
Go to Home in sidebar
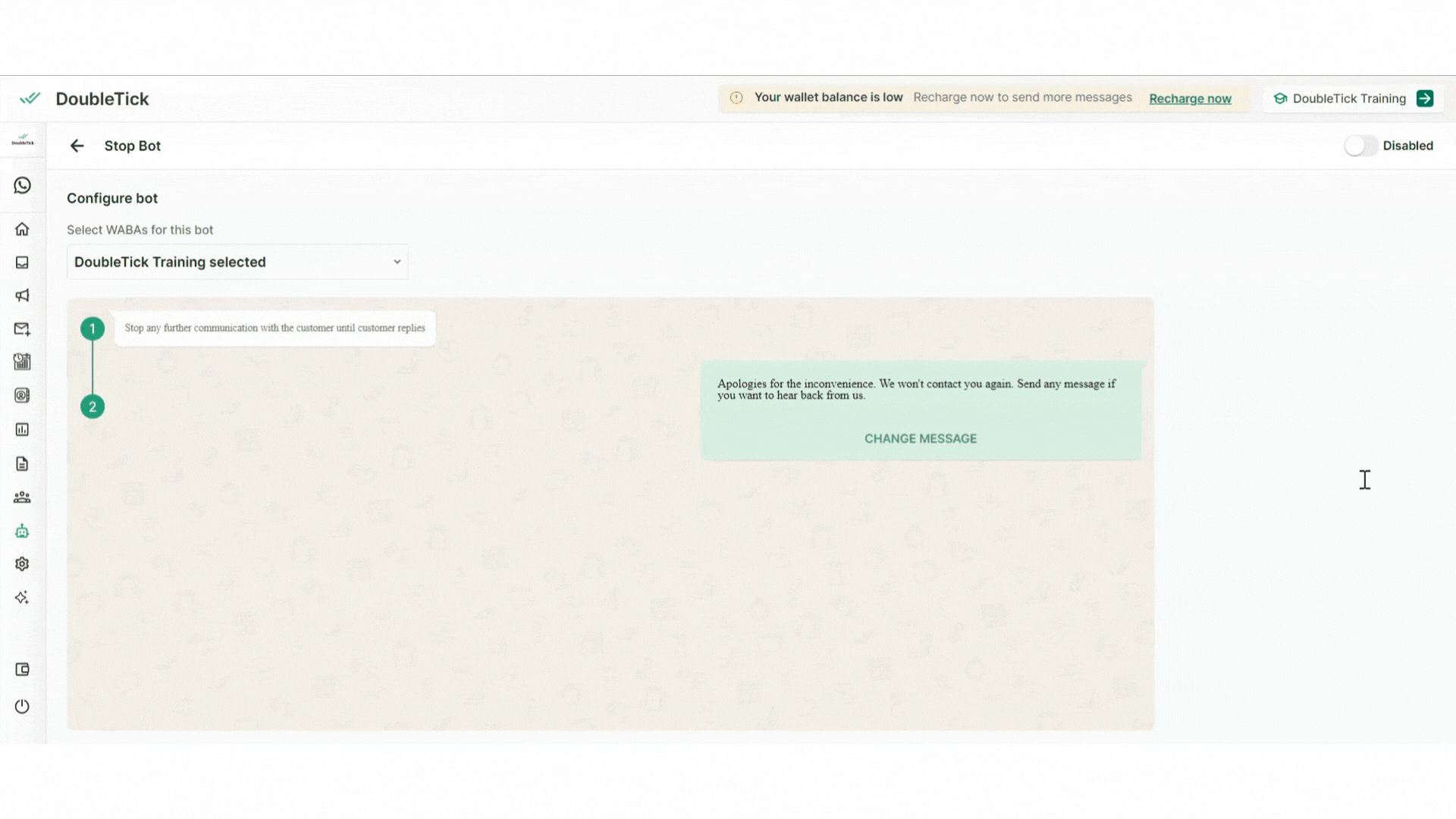tap(22, 229)
